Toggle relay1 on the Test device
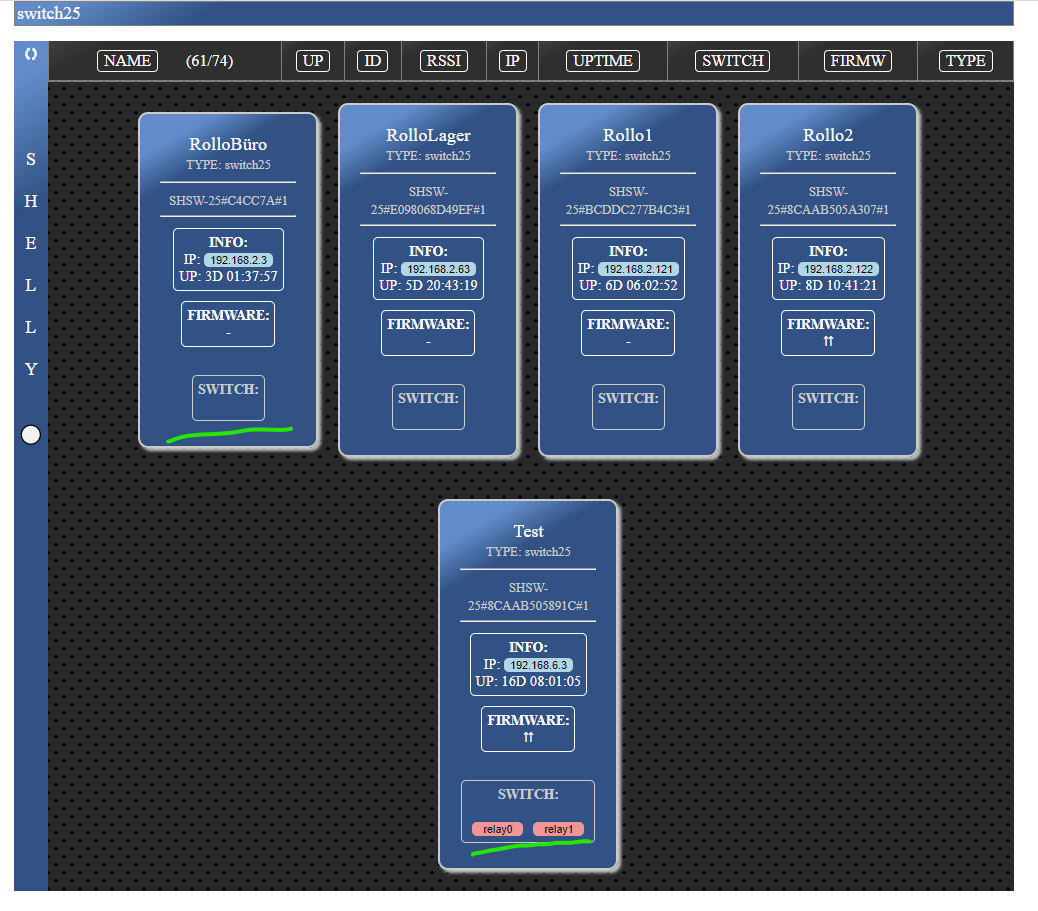 pyautogui.click(x=558, y=829)
